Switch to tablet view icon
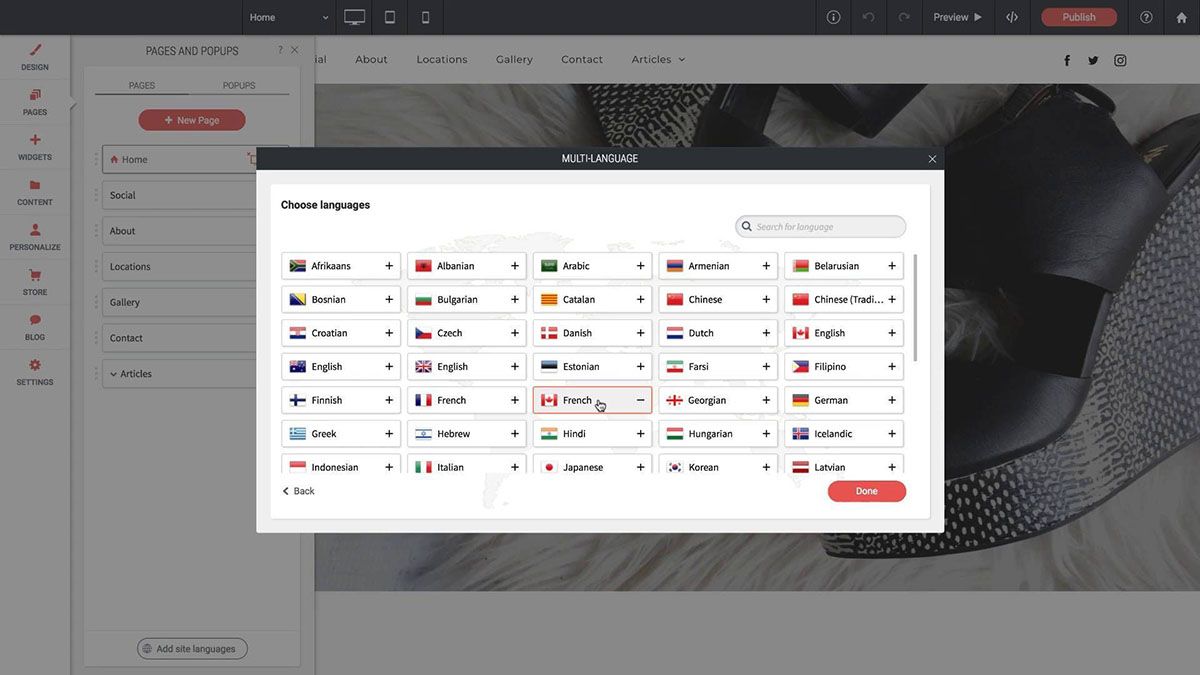1200x675 pixels. click(x=390, y=17)
